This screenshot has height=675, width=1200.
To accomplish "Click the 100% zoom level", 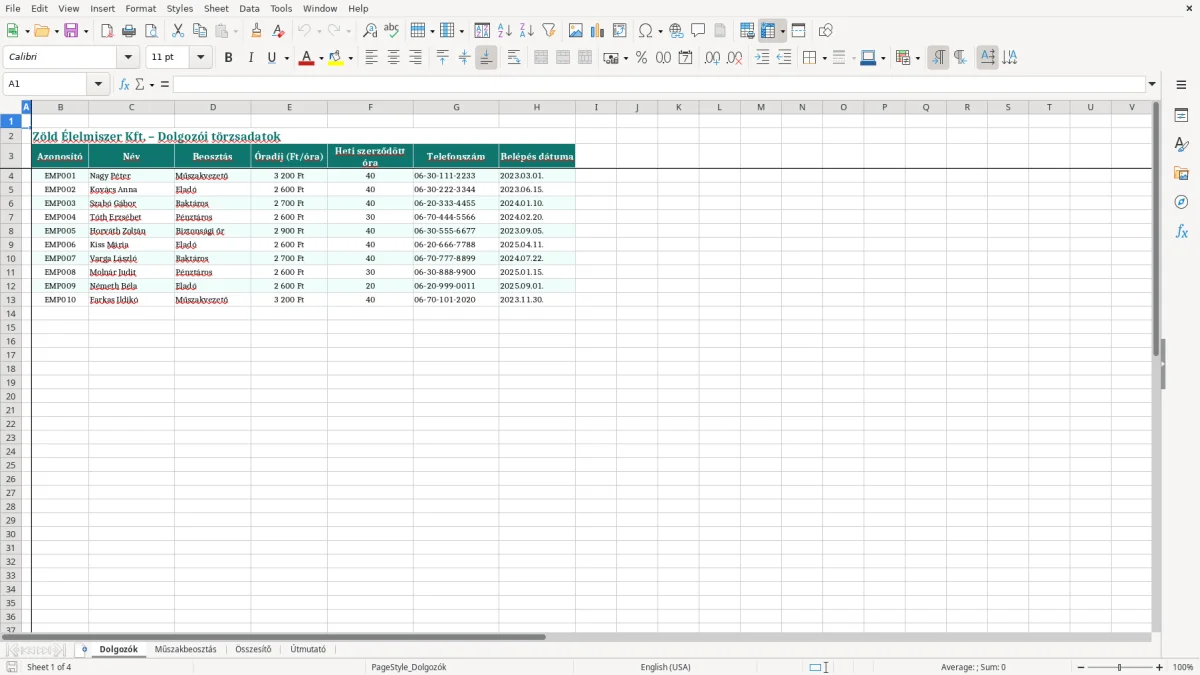I will coord(1183,667).
